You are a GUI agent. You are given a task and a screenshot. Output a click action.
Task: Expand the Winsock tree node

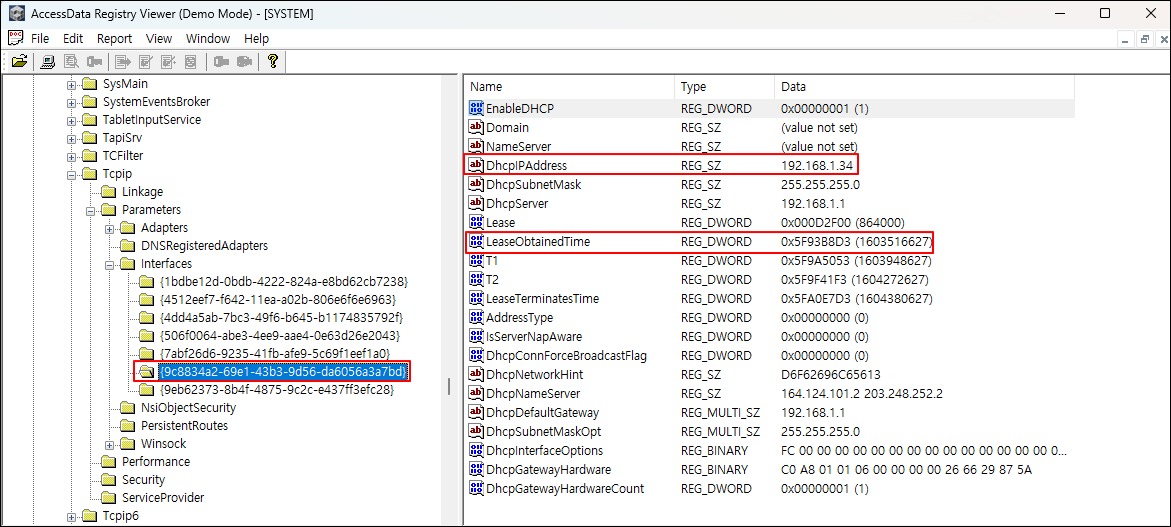109,443
